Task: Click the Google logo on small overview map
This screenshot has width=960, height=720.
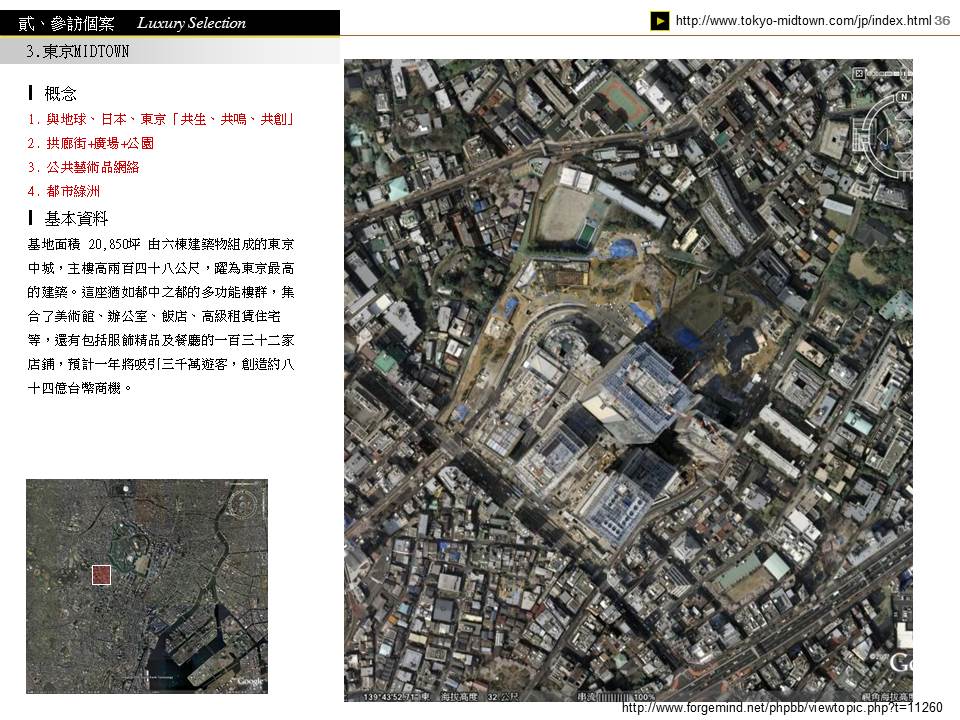Action: (249, 682)
